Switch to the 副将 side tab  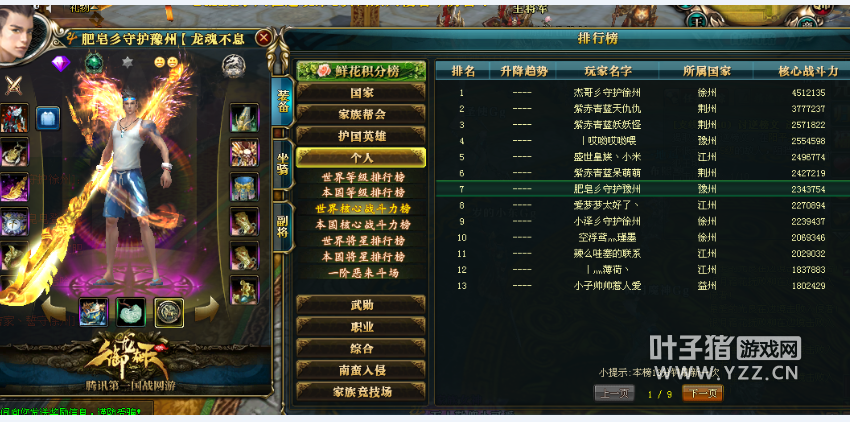[282, 227]
